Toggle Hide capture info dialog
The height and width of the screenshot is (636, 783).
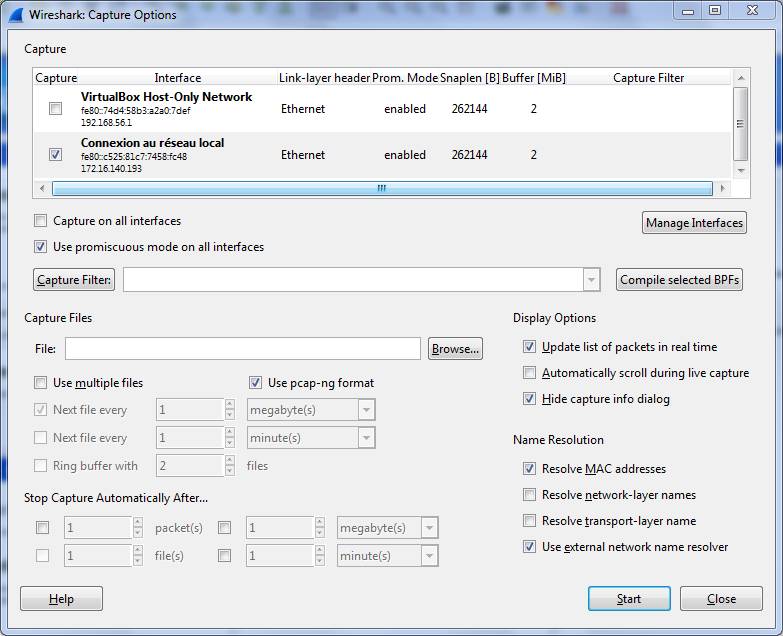pyautogui.click(x=529, y=398)
